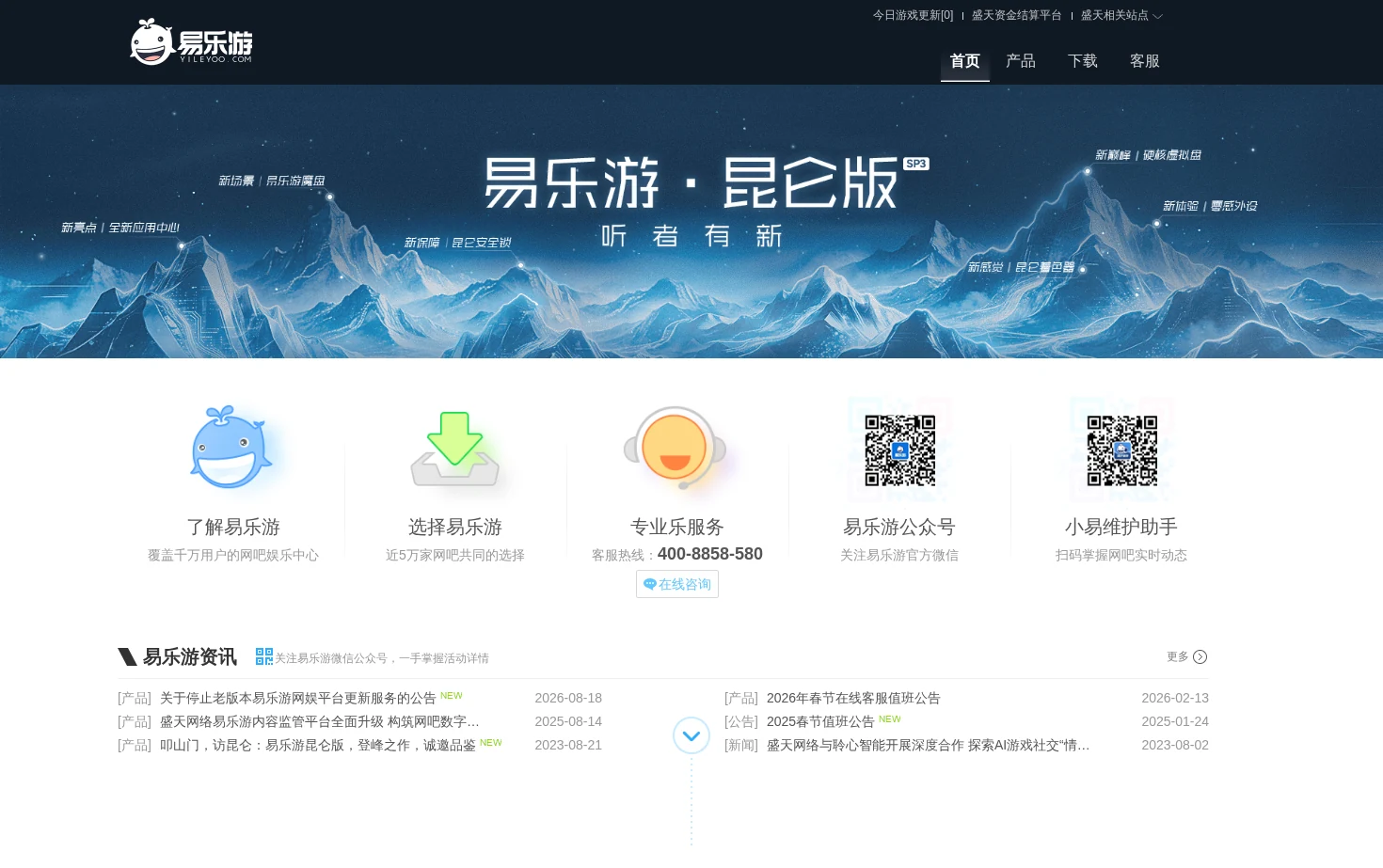1383x868 pixels.
Task: Open 叩山门，访昆仑 news article
Action: coord(317,745)
